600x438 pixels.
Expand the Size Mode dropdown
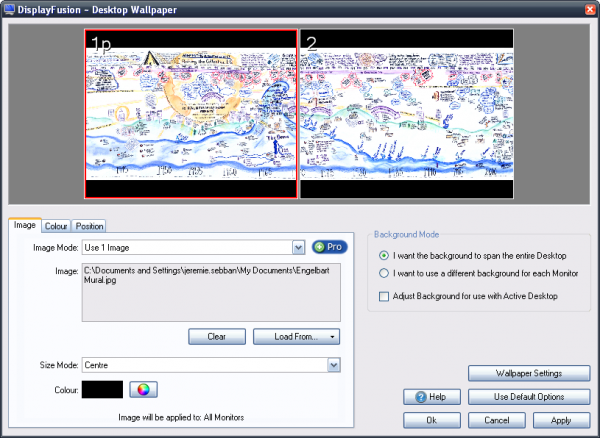332,365
